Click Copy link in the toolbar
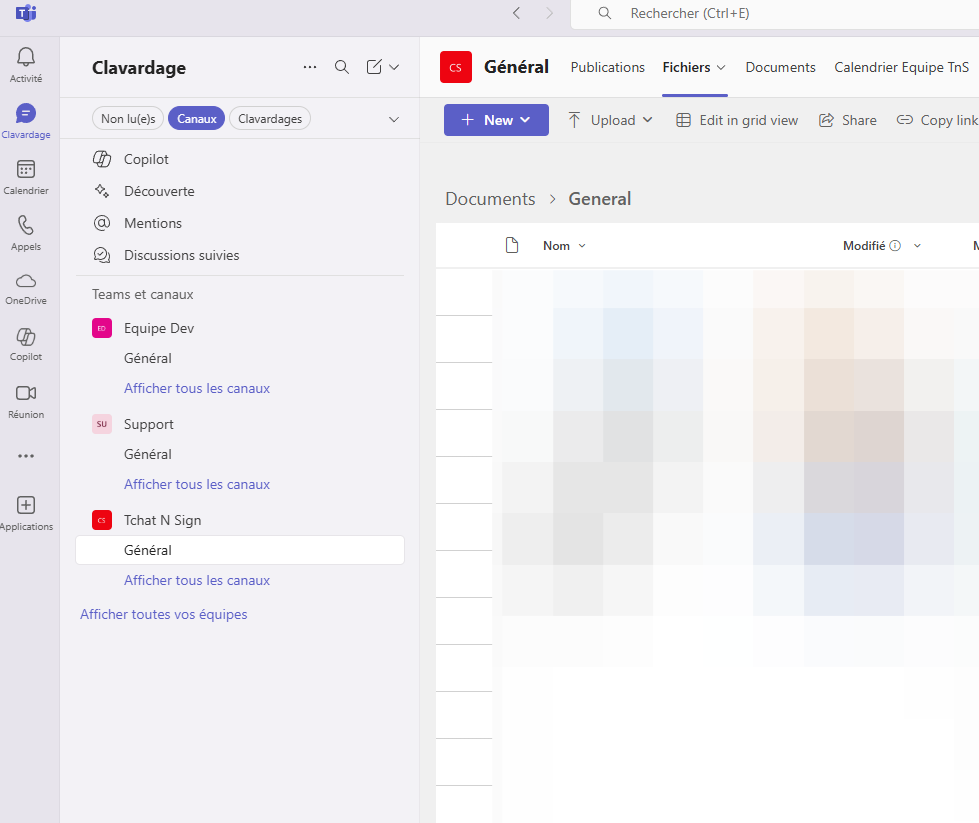The height and width of the screenshot is (823, 979). tap(937, 120)
